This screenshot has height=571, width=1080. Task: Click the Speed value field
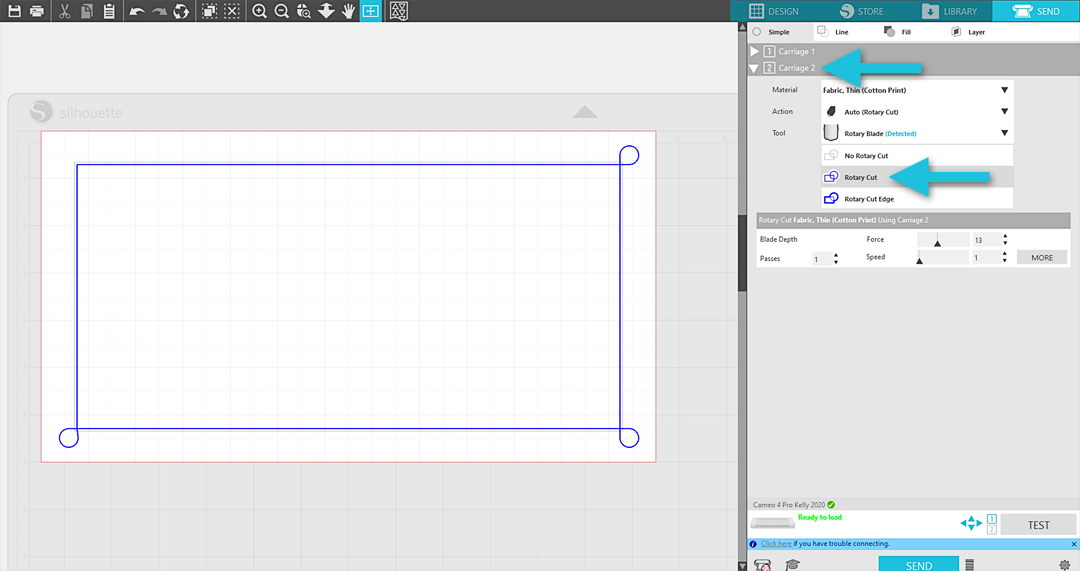pos(986,258)
